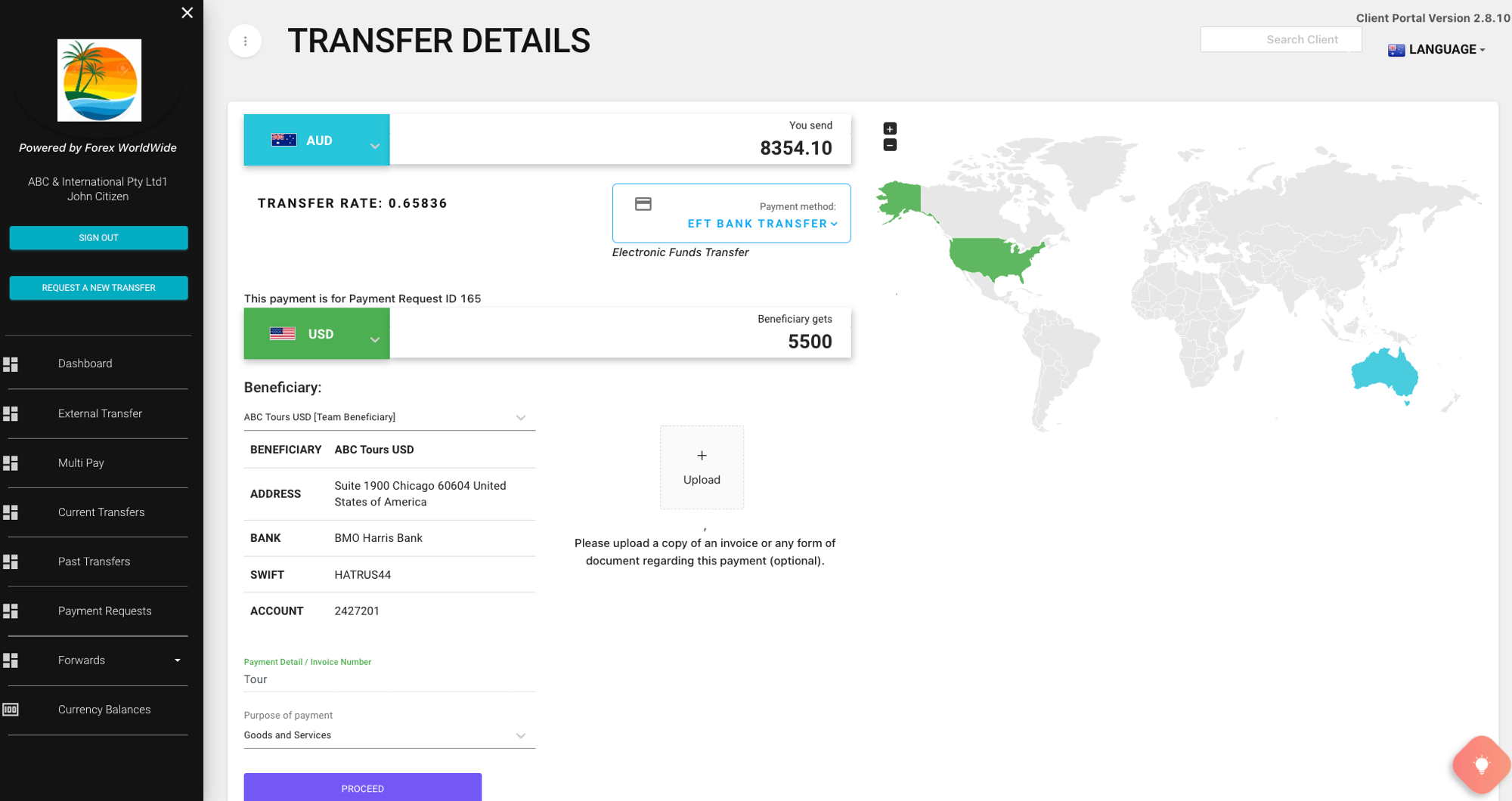
Task: Click the Dashboard grid icon
Action: [11, 364]
